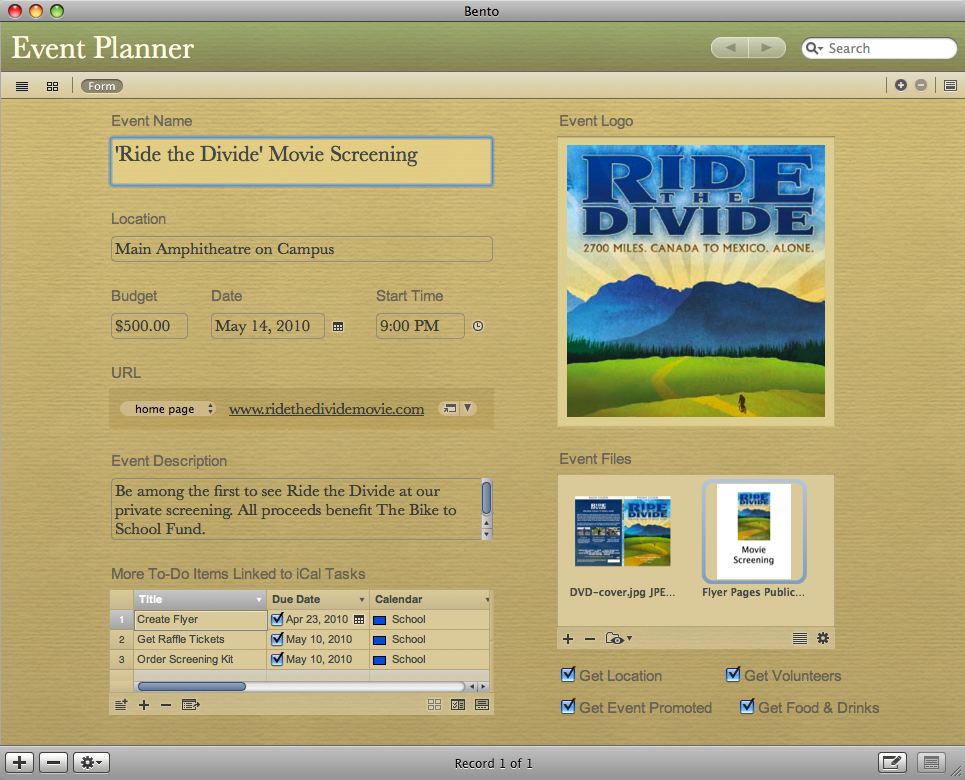Uncheck Get Food & Drinks checkbox

click(x=747, y=707)
